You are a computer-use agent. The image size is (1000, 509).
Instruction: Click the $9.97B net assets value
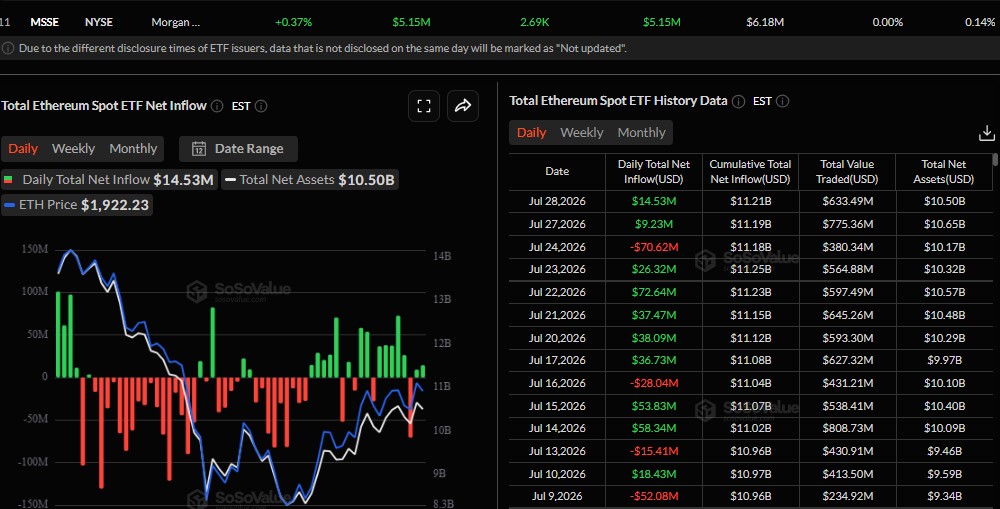[x=945, y=360]
